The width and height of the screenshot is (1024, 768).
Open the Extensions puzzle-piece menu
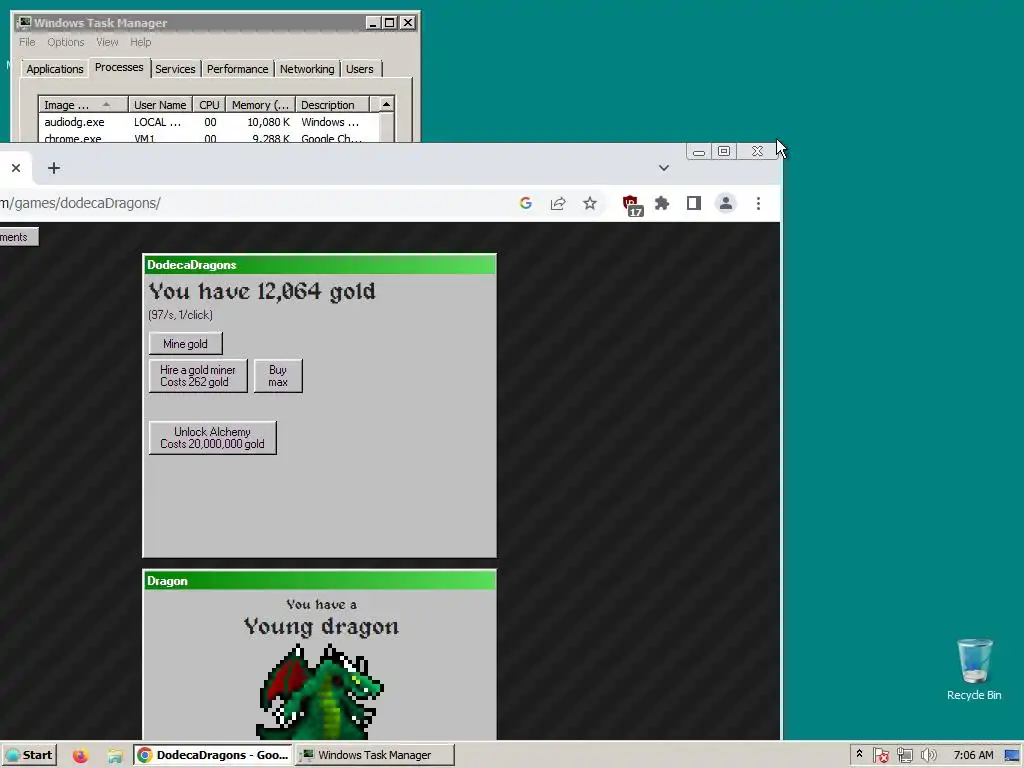(662, 203)
